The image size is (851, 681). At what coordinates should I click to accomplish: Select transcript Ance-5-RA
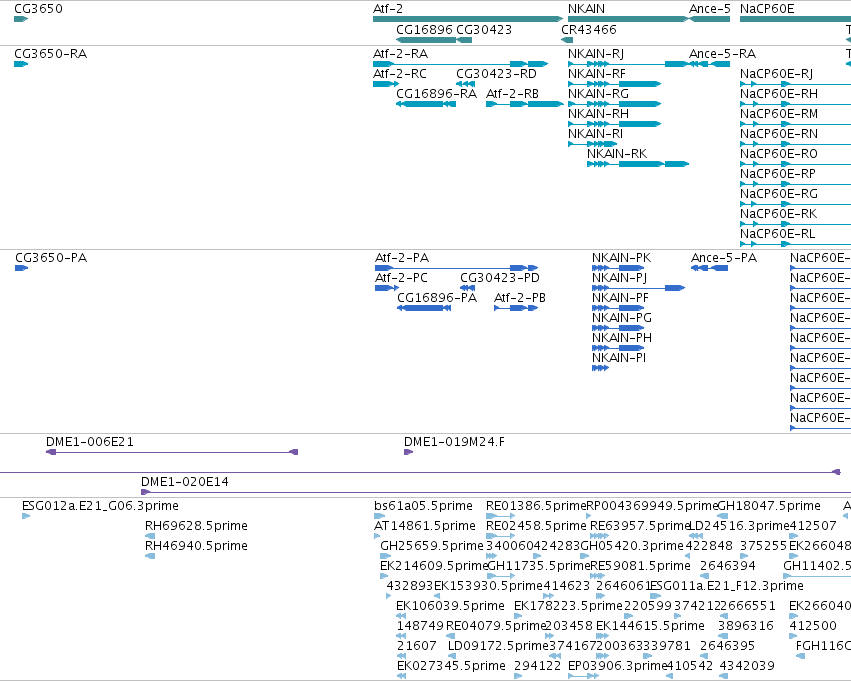coord(722,54)
